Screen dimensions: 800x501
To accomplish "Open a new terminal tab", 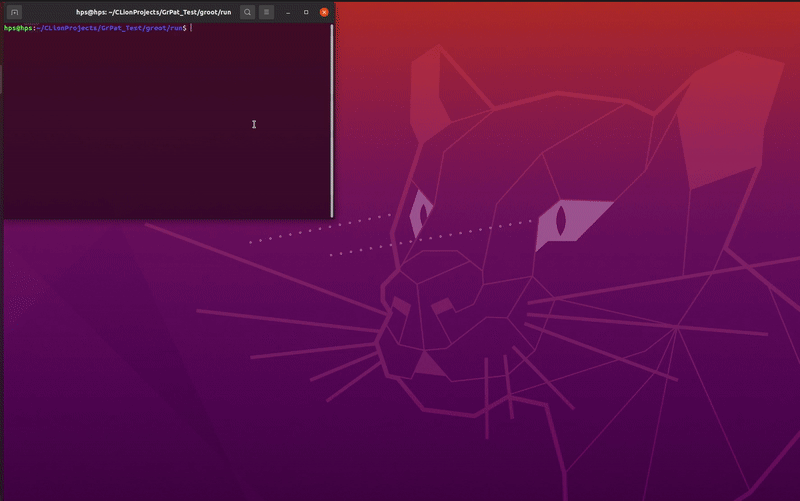I will (14, 12).
